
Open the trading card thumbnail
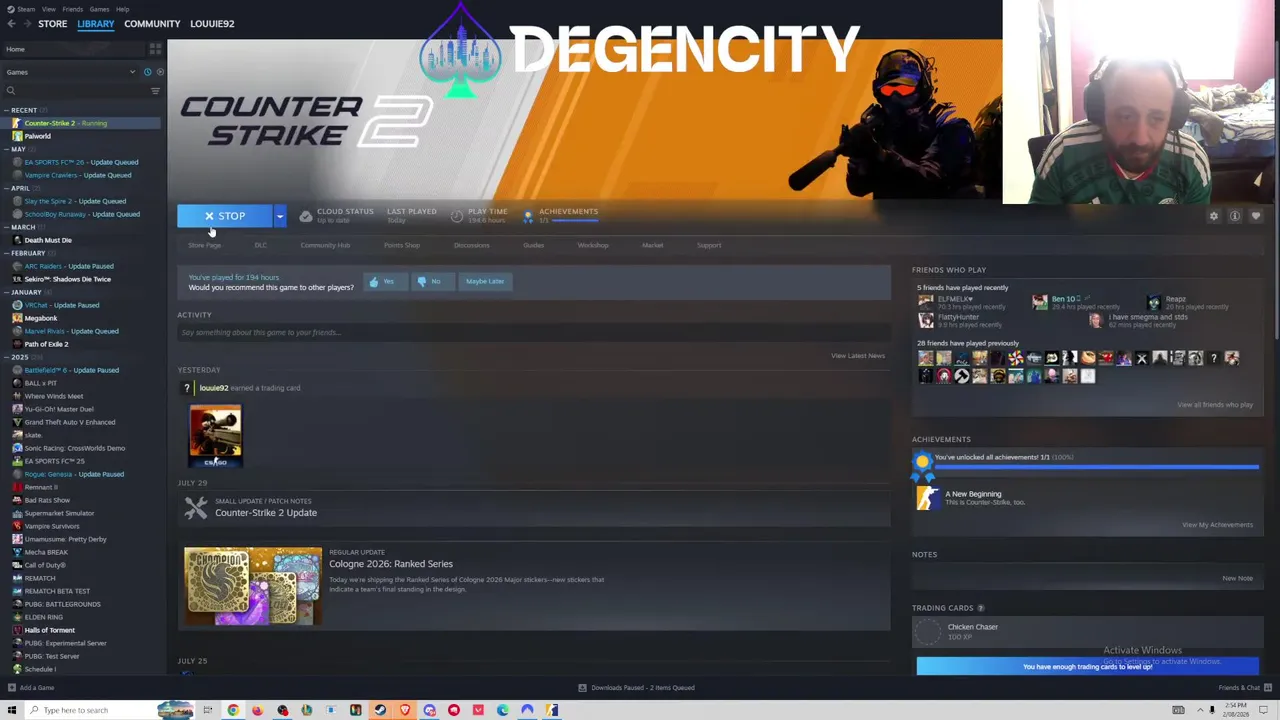[216, 435]
